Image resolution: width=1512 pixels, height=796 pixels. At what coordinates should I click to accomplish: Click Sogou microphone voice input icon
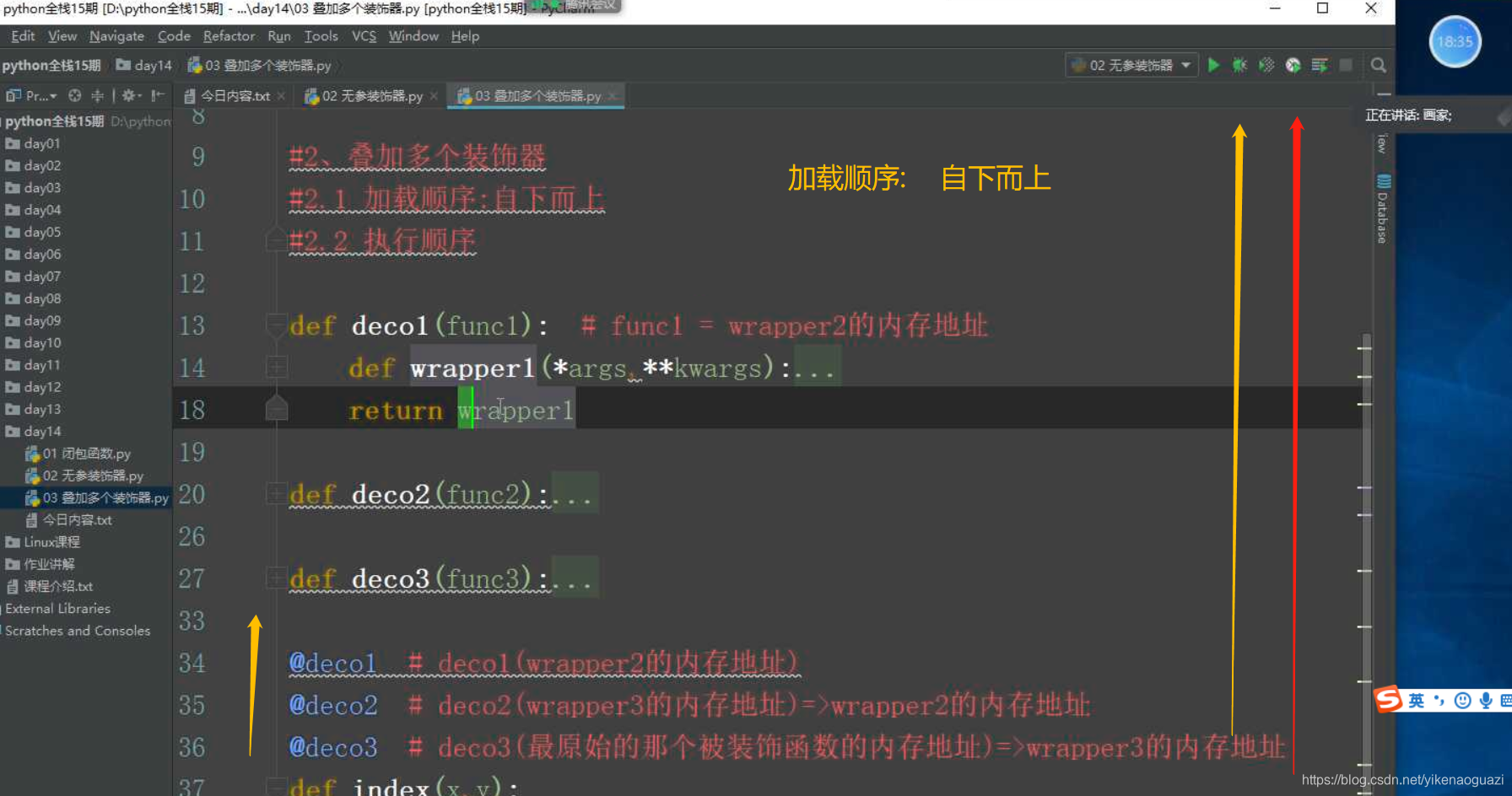coord(1486,701)
